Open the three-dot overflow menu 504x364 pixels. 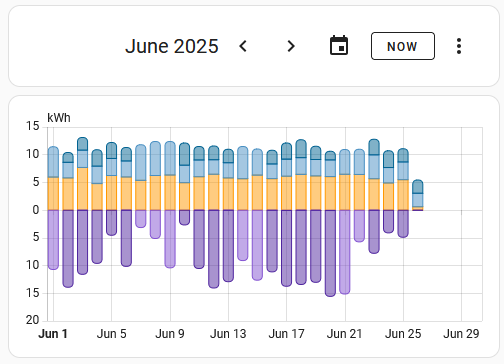pyautogui.click(x=459, y=46)
